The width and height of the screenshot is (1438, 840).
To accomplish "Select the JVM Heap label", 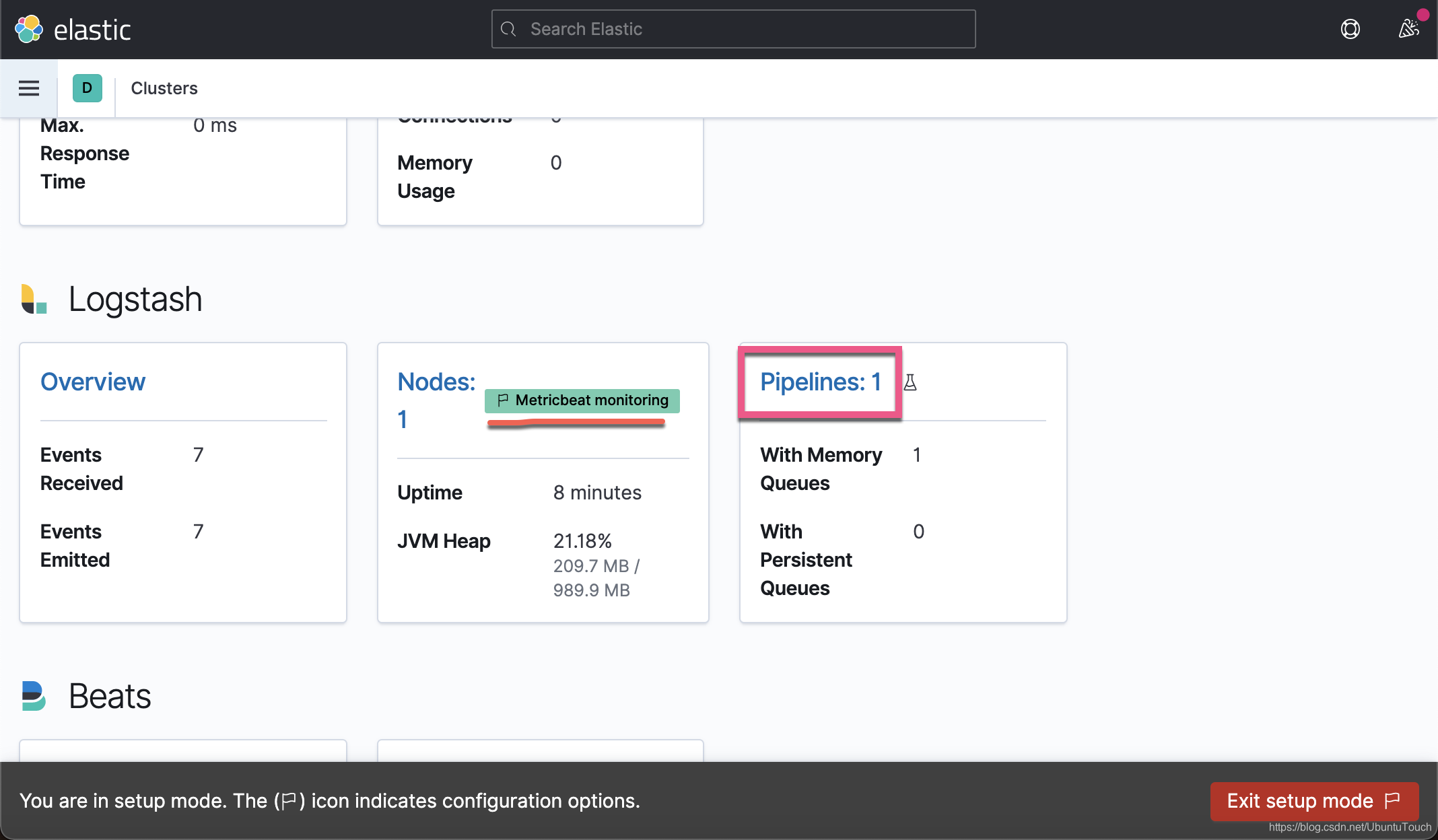I will 444,541.
